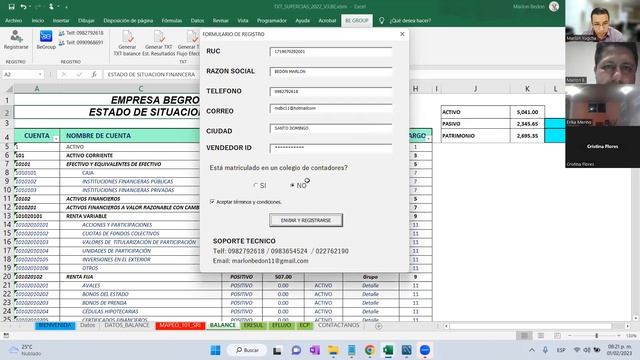Show hidden tray icons chevron

pyautogui.click(x=532, y=350)
